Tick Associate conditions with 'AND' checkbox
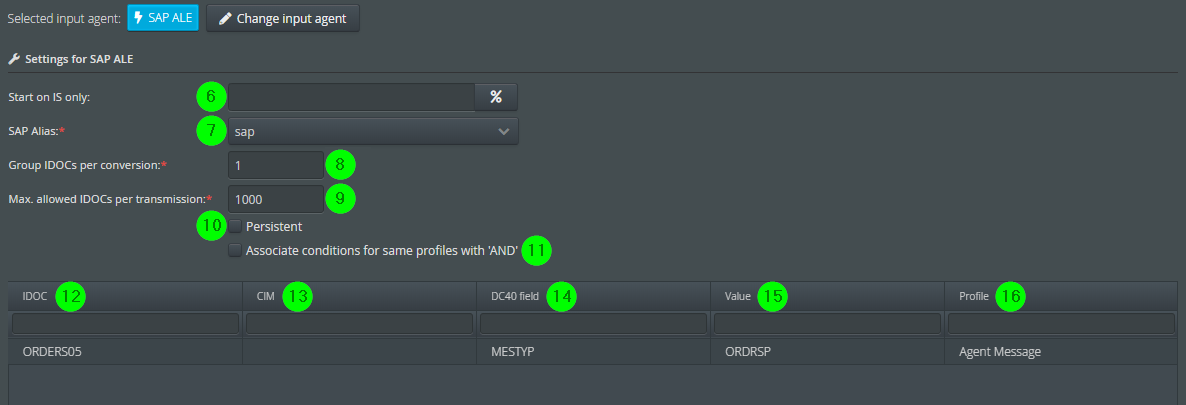 pyautogui.click(x=235, y=250)
